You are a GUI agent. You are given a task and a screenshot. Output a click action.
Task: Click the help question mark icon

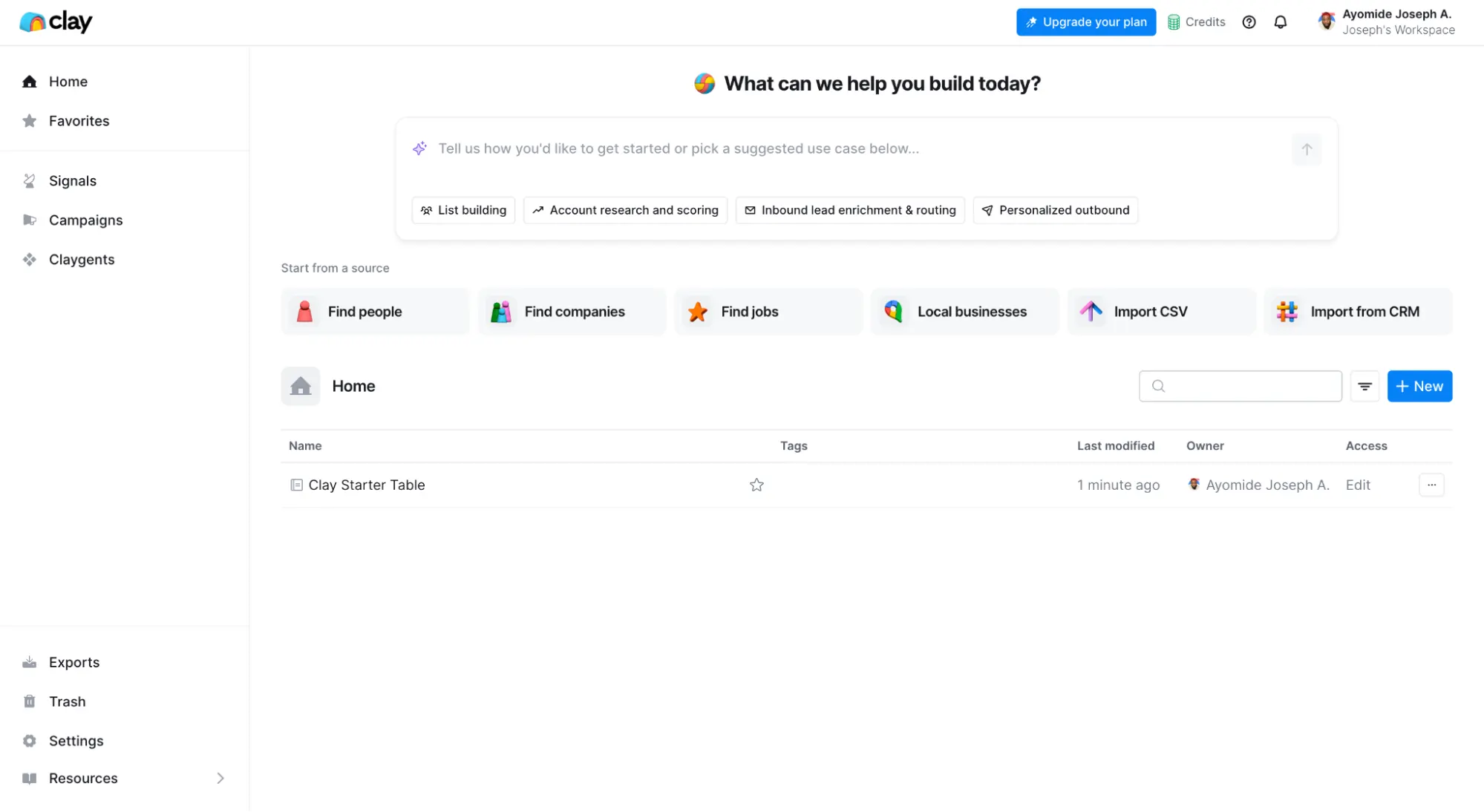pyautogui.click(x=1249, y=22)
